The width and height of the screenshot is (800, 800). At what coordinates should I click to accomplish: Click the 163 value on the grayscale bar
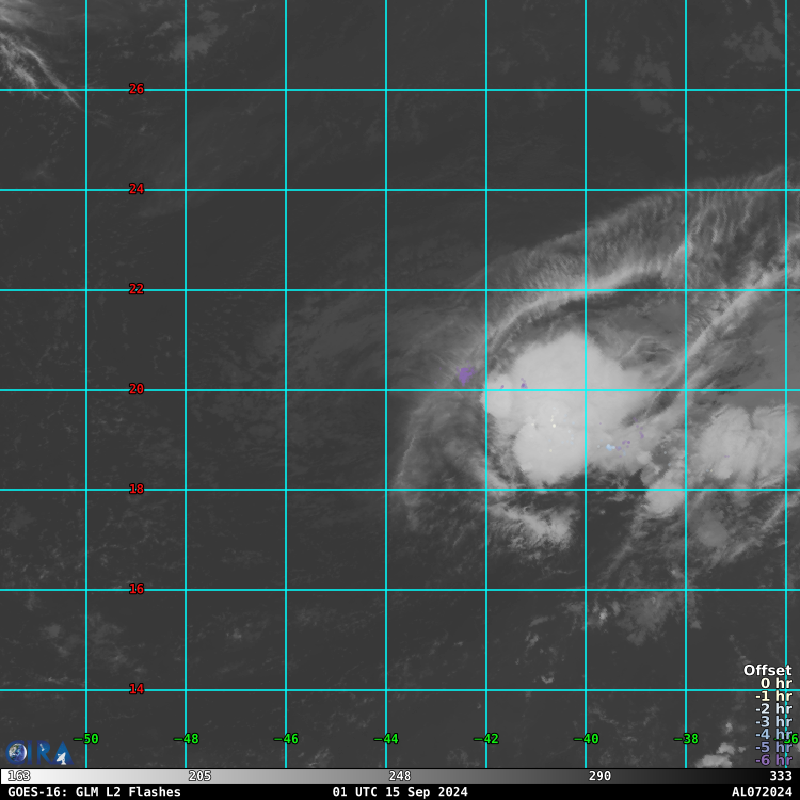click(x=18, y=776)
